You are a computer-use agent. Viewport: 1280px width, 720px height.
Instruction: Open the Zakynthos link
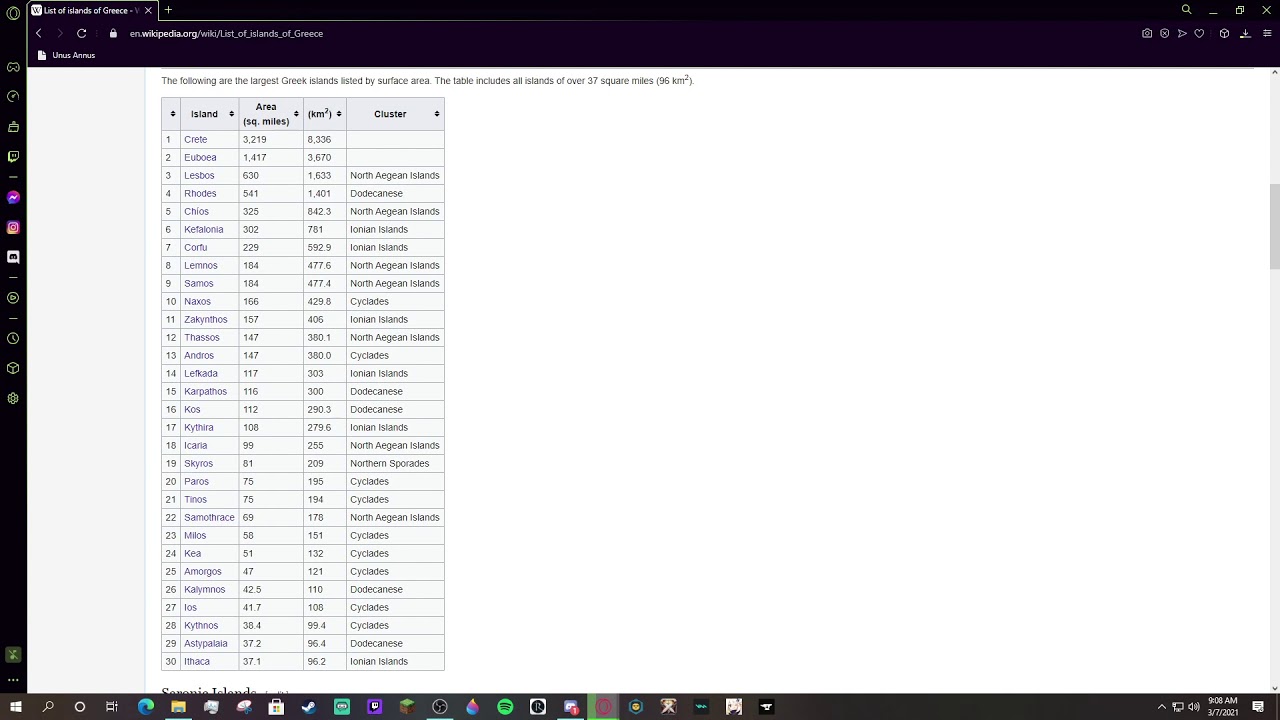[x=206, y=319]
